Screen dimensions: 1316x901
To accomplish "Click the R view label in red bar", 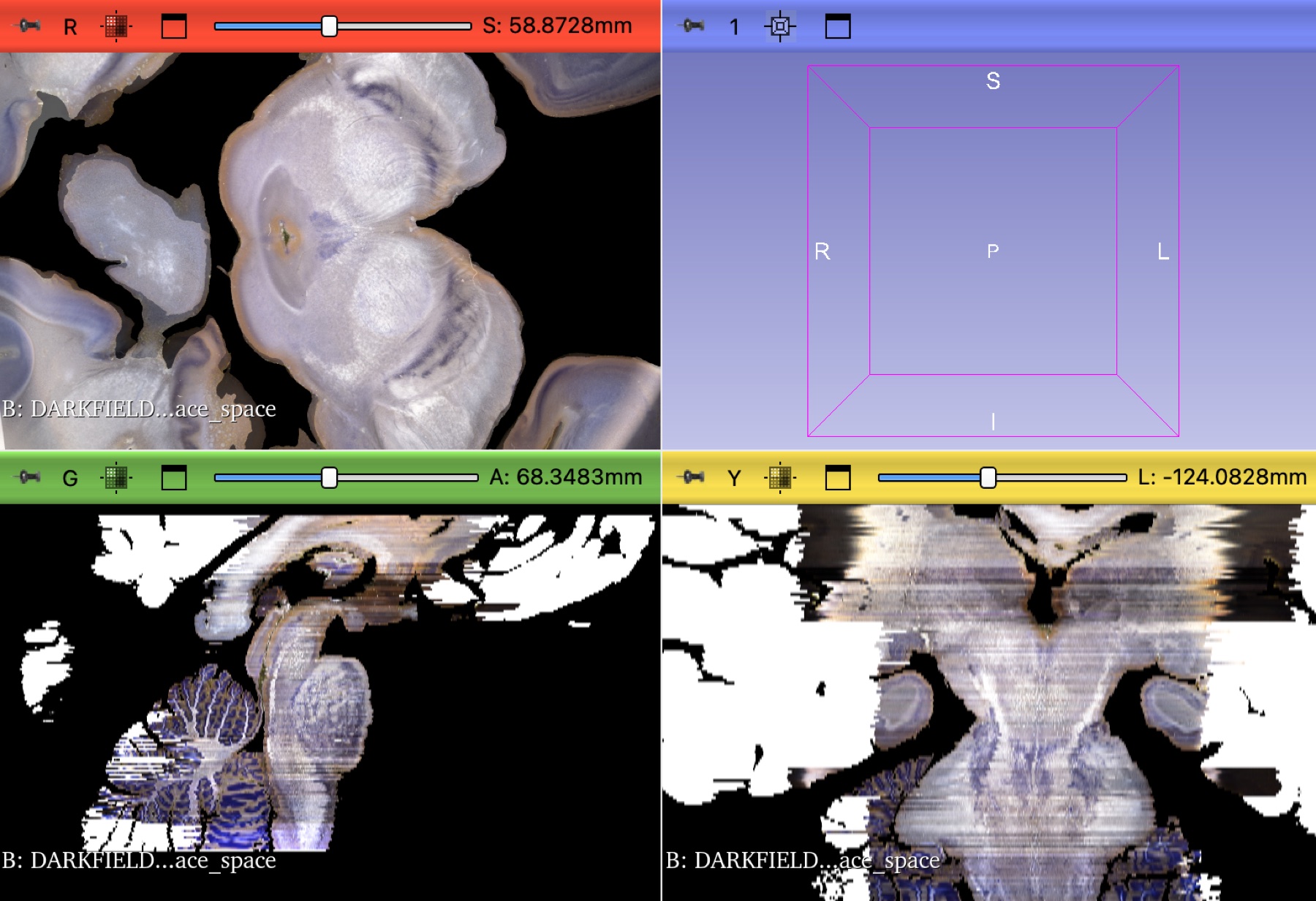I will tap(70, 27).
